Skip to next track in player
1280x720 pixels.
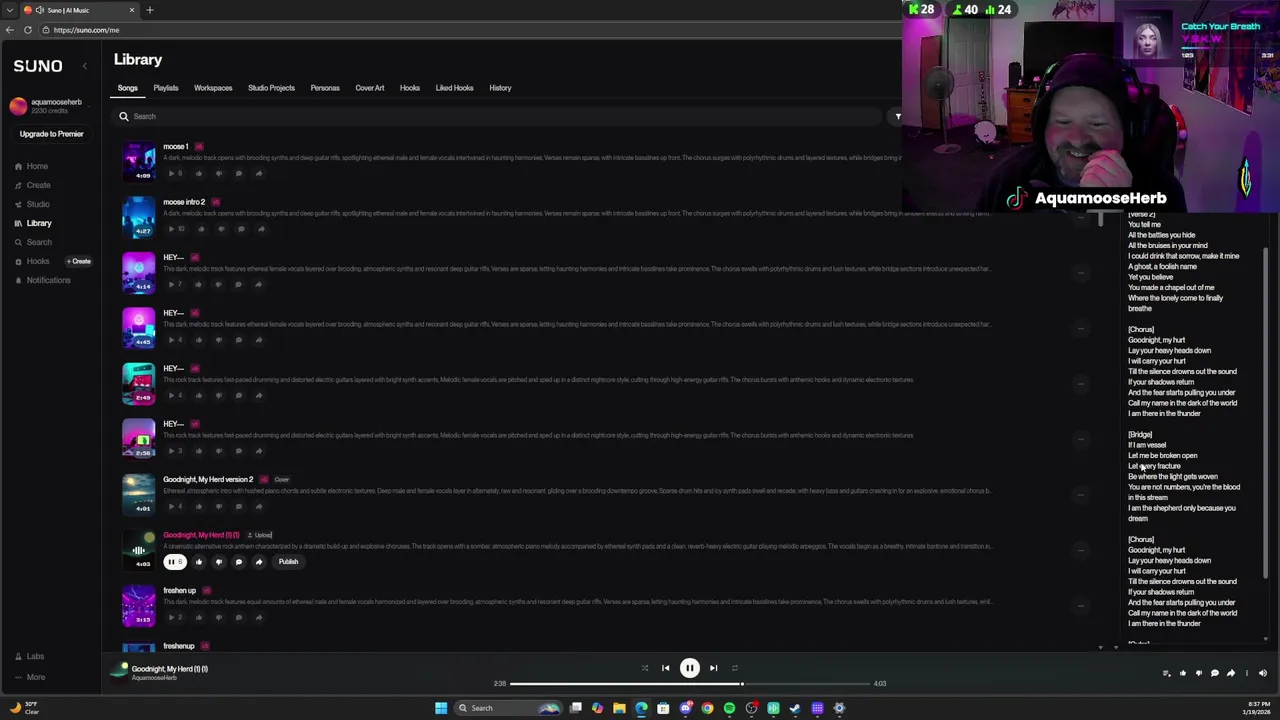(x=713, y=668)
